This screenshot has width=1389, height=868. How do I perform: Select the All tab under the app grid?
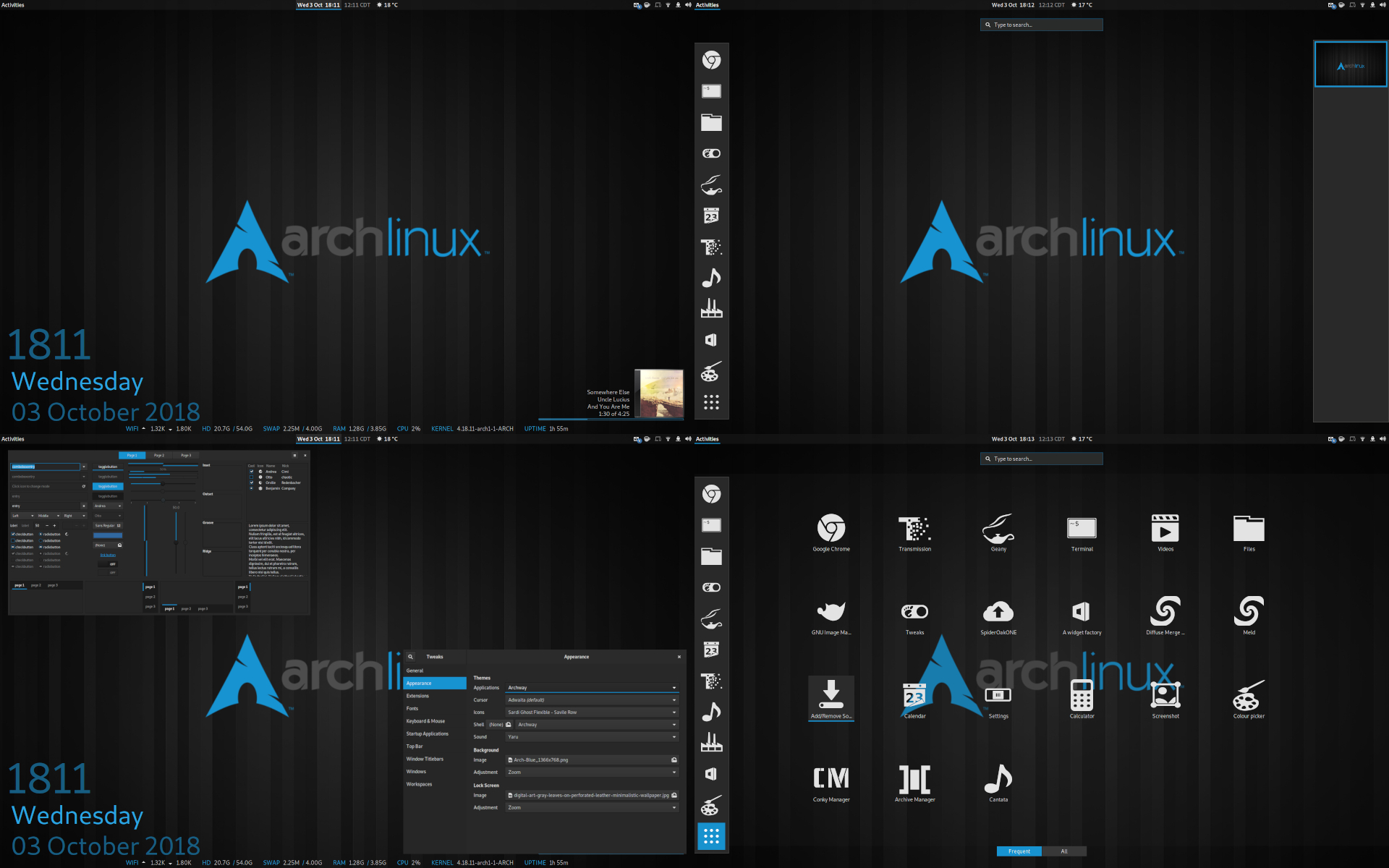click(1064, 851)
